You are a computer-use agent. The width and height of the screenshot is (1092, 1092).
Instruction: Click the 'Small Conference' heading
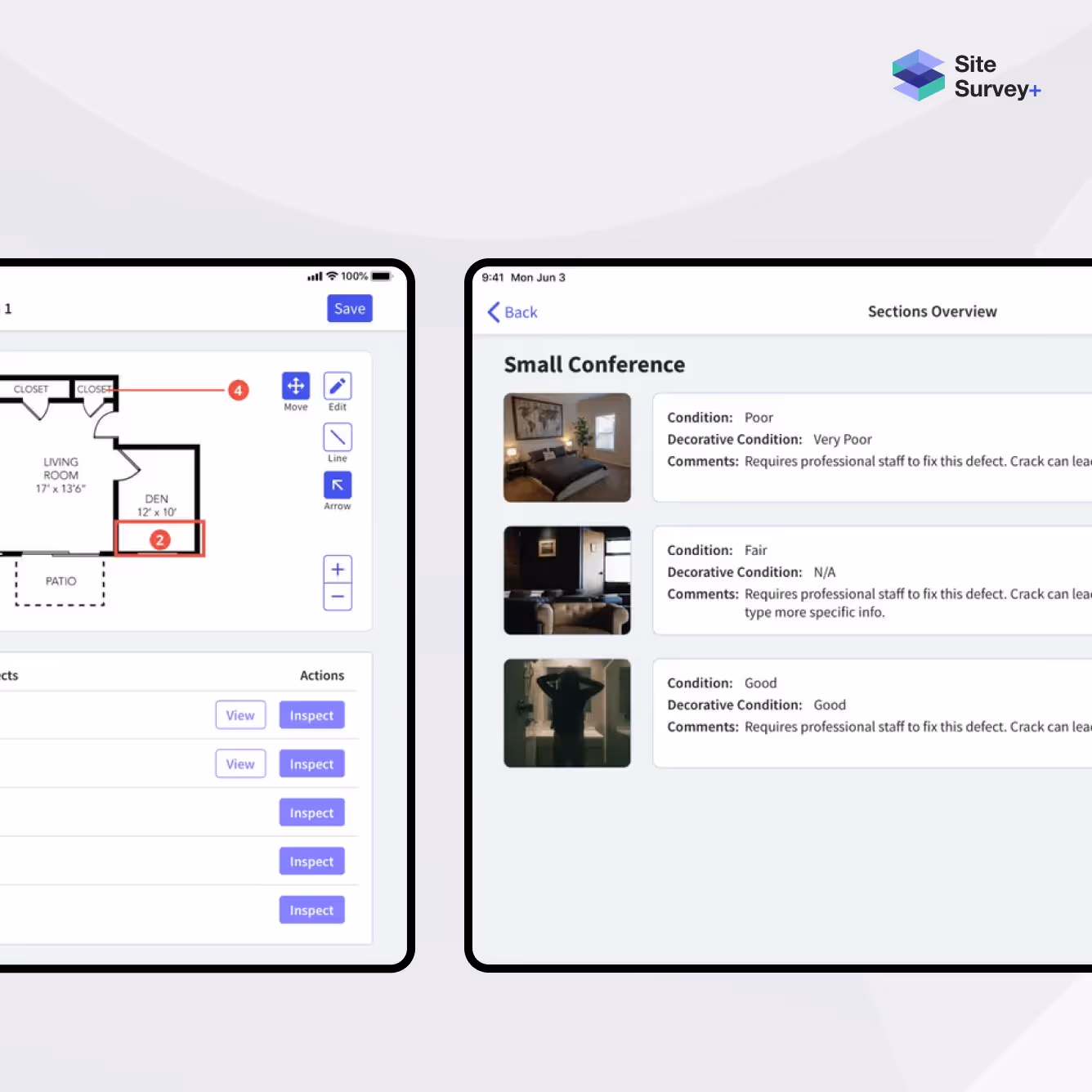point(594,365)
